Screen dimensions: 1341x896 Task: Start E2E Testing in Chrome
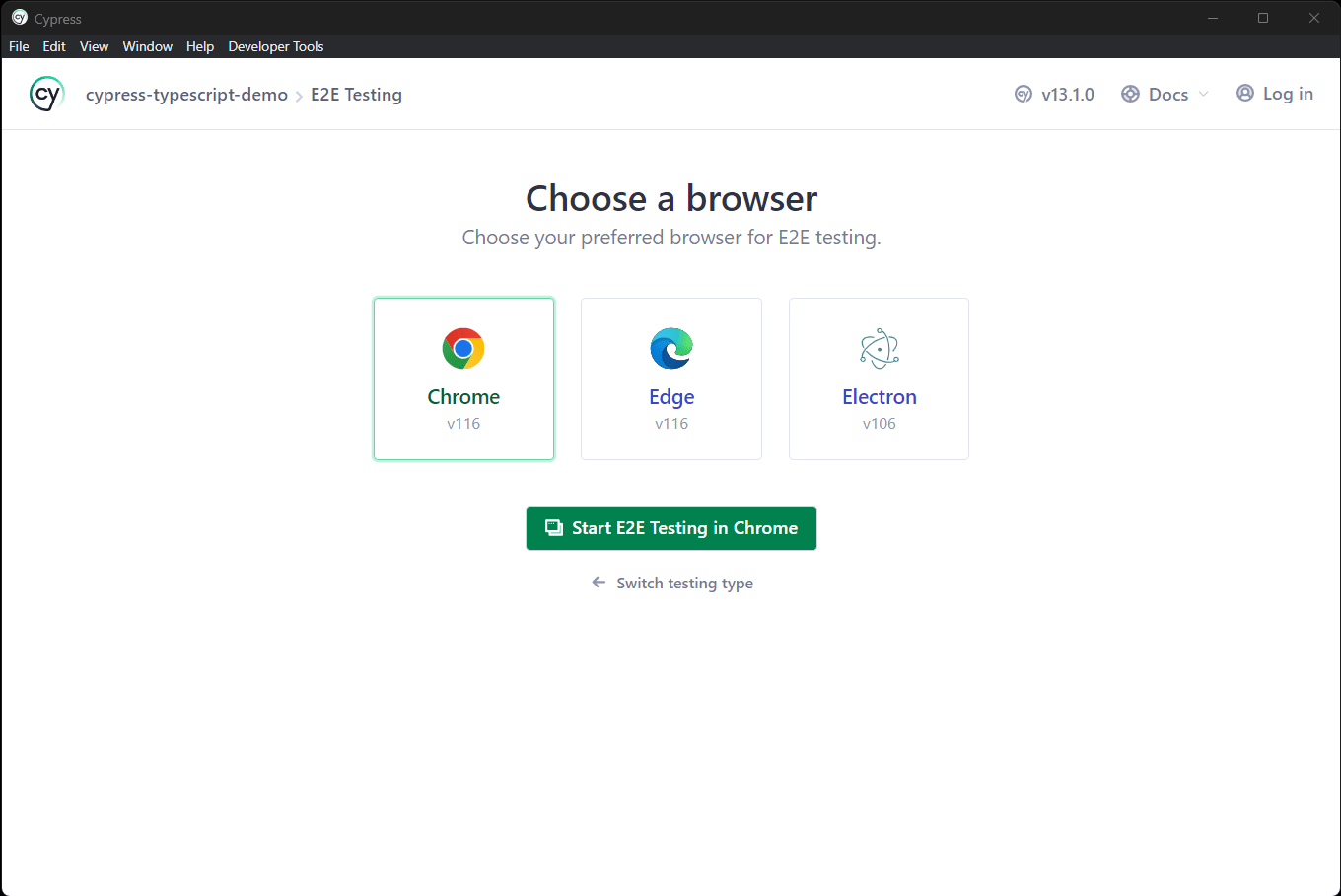pos(671,528)
